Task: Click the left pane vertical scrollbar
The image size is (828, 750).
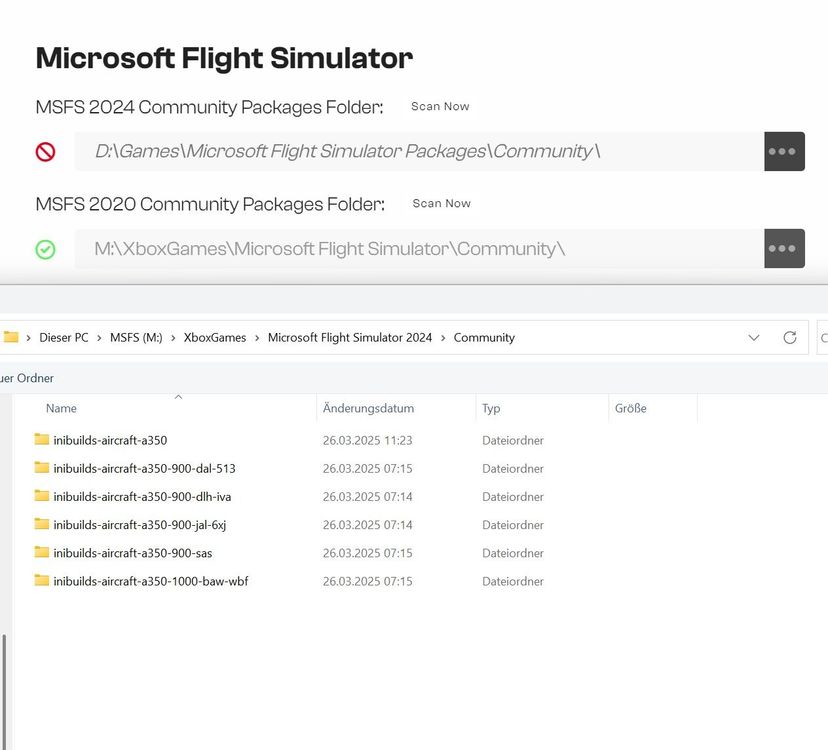Action: (x=4, y=690)
